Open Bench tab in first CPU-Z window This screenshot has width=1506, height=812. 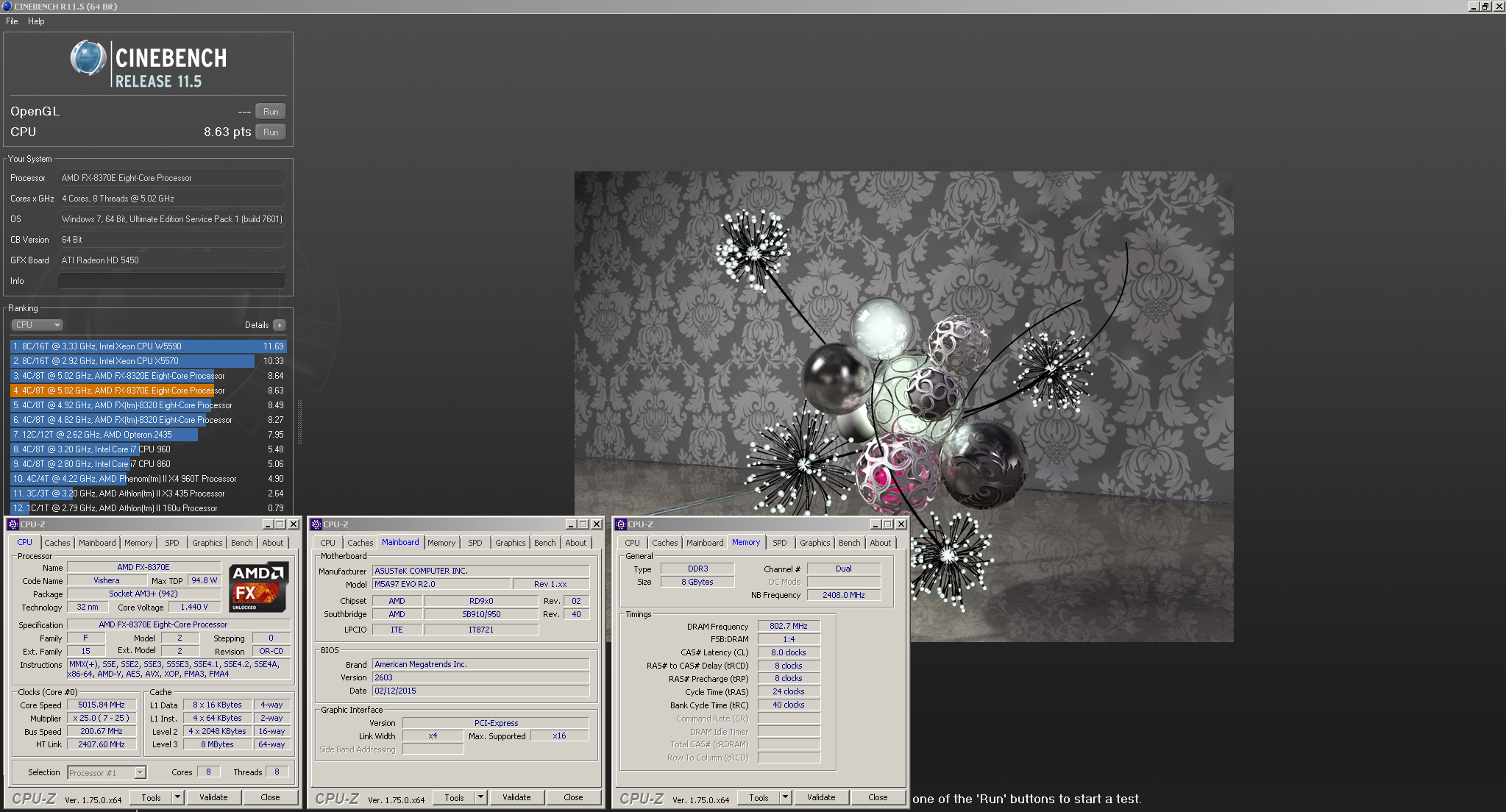[241, 543]
